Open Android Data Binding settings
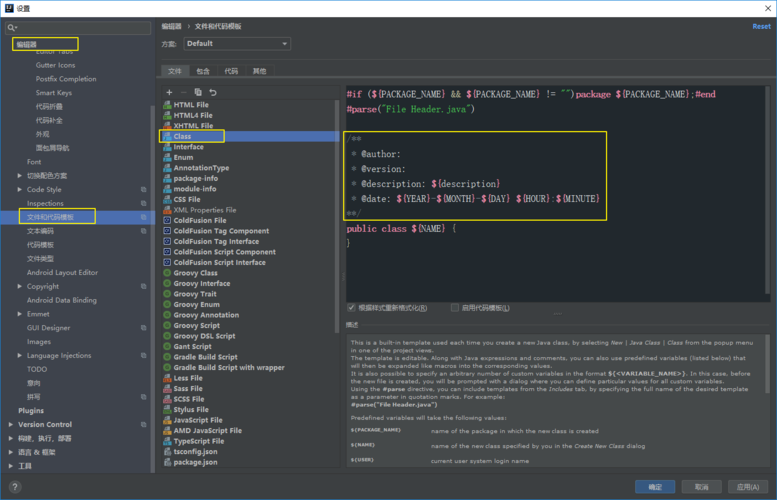The image size is (777, 500). tap(61, 300)
